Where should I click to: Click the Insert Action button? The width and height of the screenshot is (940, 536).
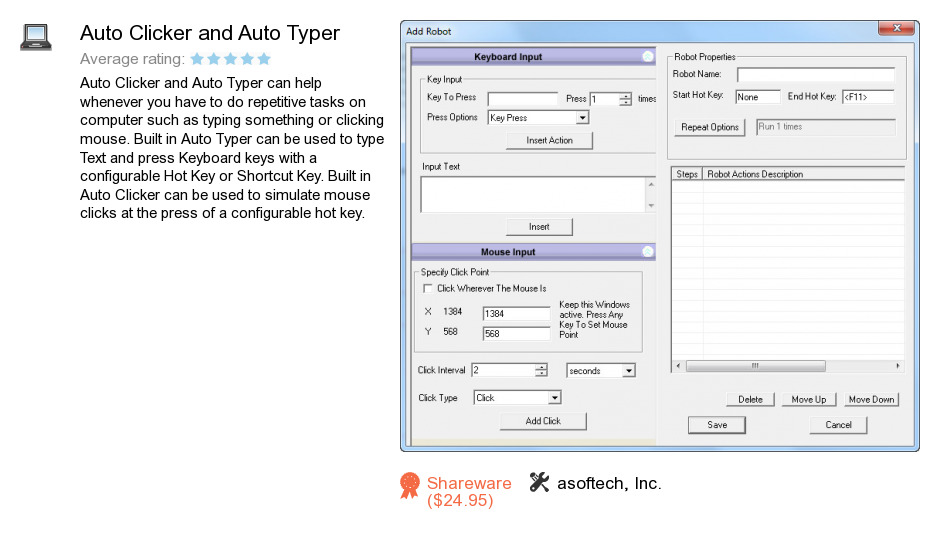(549, 140)
